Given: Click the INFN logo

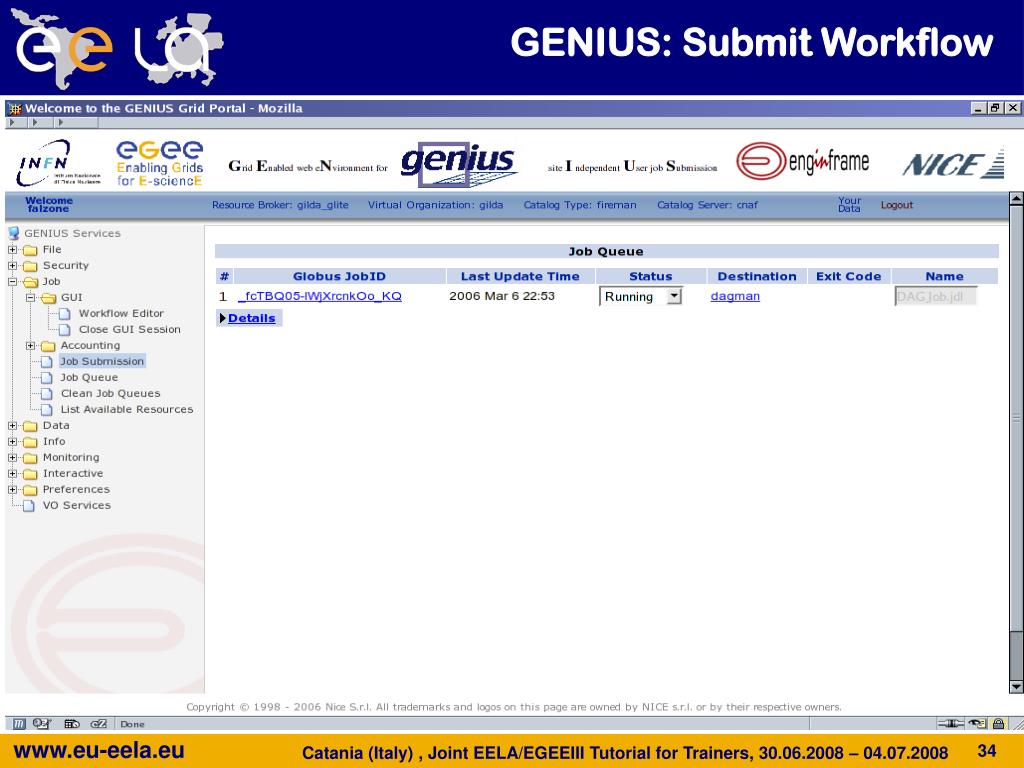Looking at the screenshot, I should (x=57, y=163).
